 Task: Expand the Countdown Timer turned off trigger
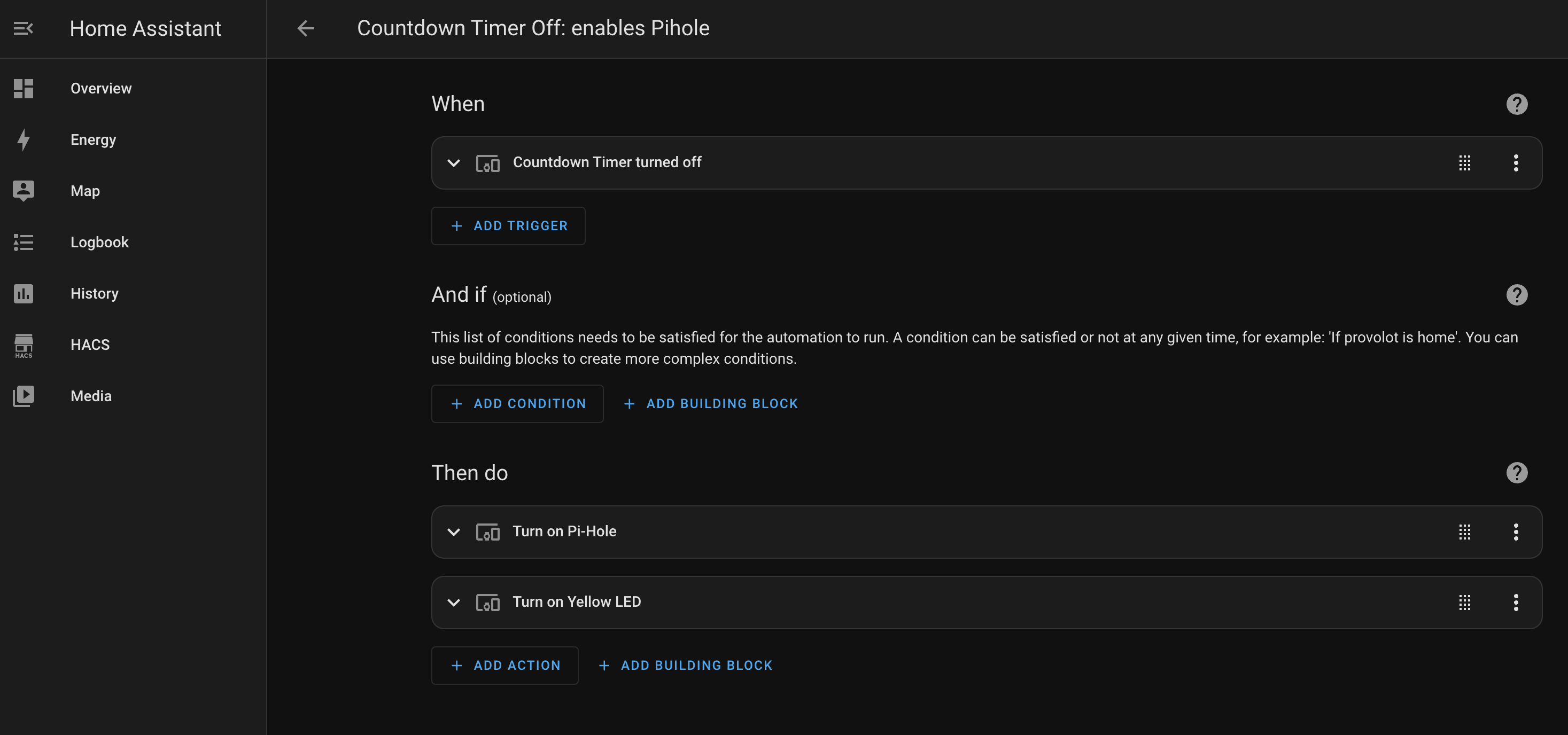pyautogui.click(x=454, y=163)
